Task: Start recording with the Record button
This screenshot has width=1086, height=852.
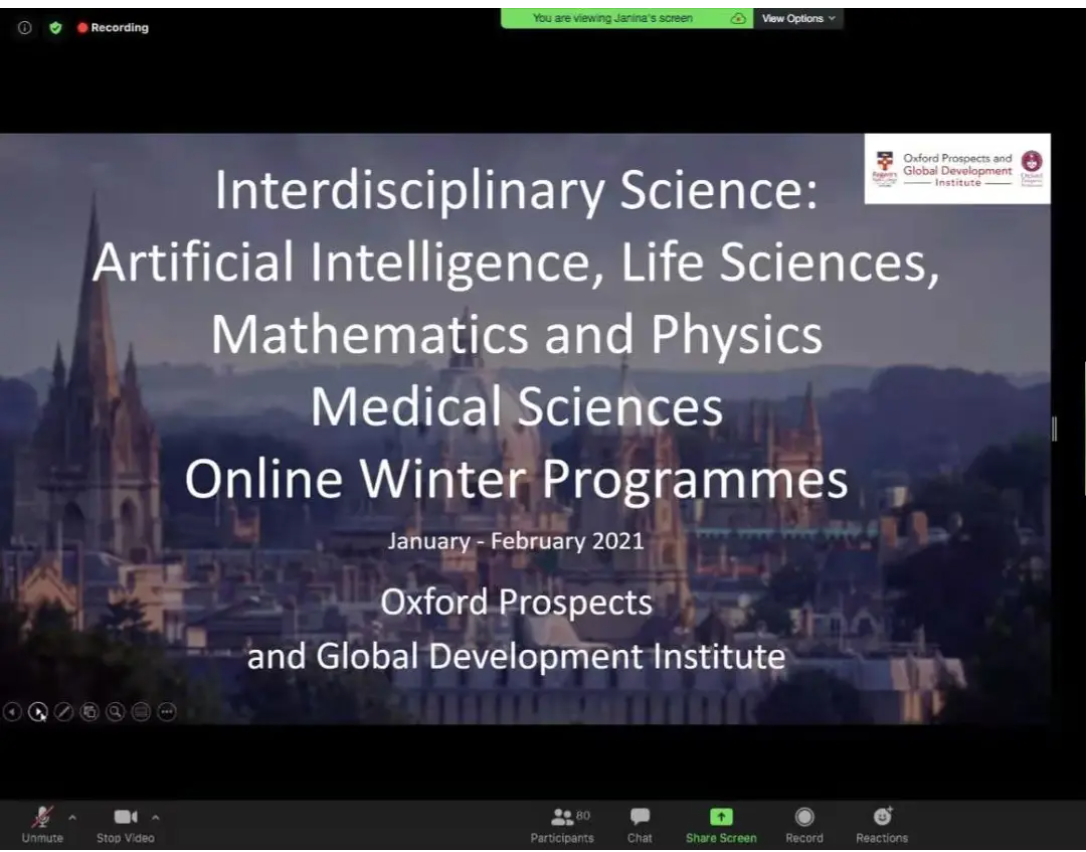Action: click(x=804, y=825)
